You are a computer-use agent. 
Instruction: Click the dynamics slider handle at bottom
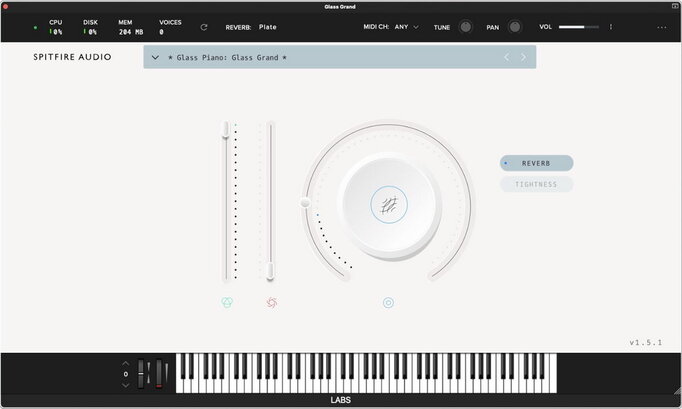click(x=270, y=271)
